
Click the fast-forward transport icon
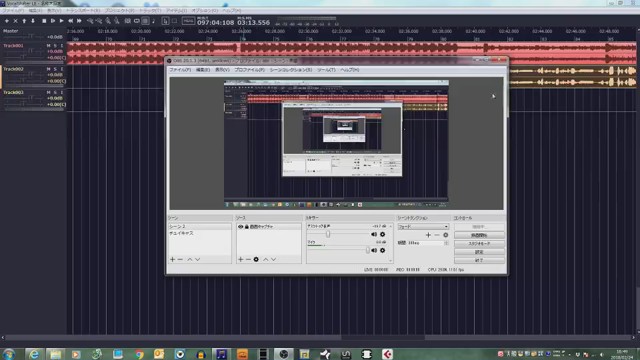click(79, 21)
